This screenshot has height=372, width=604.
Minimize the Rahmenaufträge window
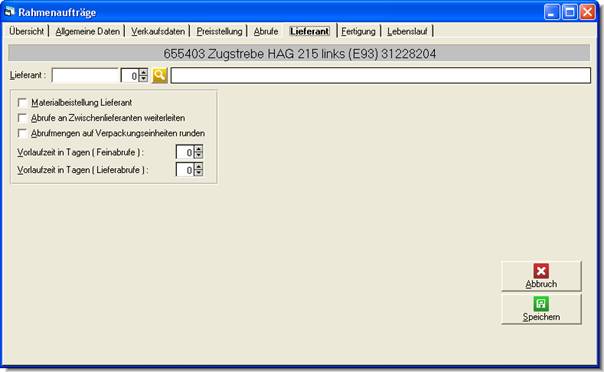pos(551,12)
